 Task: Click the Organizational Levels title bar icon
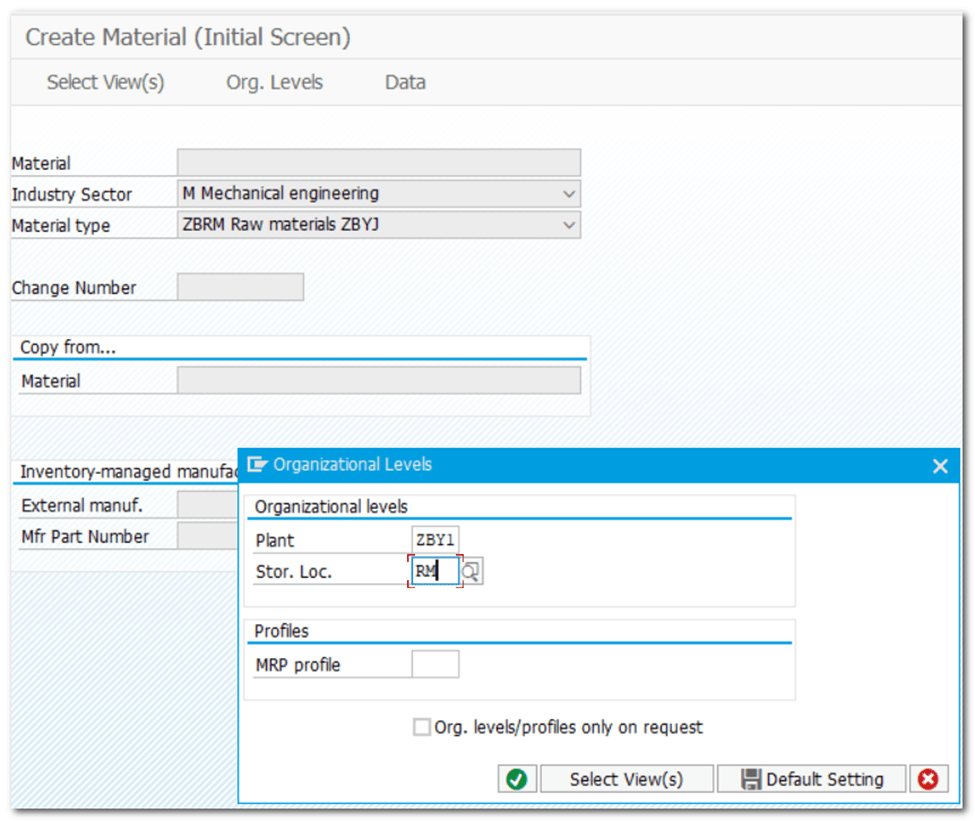258,465
